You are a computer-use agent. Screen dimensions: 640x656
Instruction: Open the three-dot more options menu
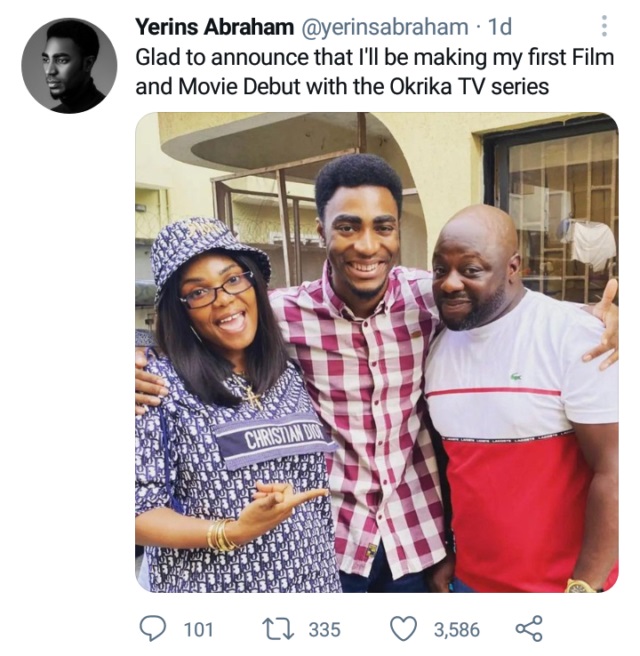tap(605, 27)
